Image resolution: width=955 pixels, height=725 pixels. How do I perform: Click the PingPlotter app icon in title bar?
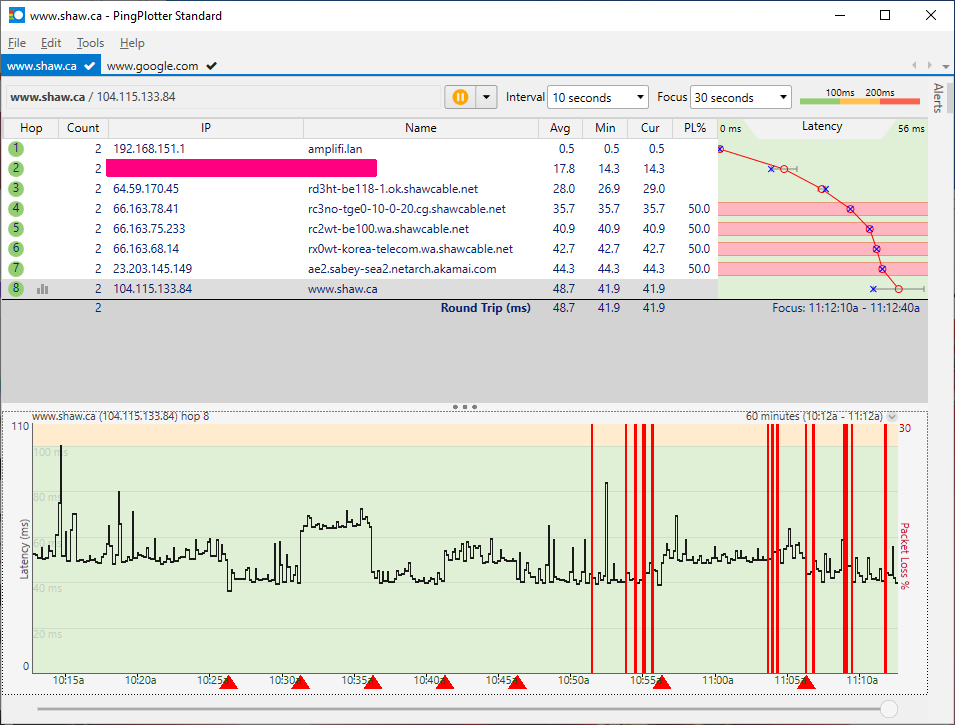tap(16, 15)
